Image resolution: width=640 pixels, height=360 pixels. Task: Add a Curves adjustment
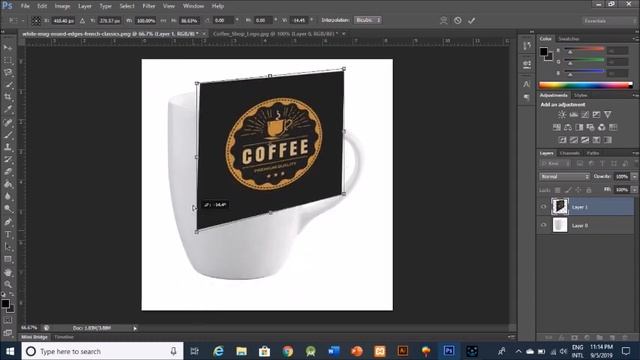click(585, 115)
